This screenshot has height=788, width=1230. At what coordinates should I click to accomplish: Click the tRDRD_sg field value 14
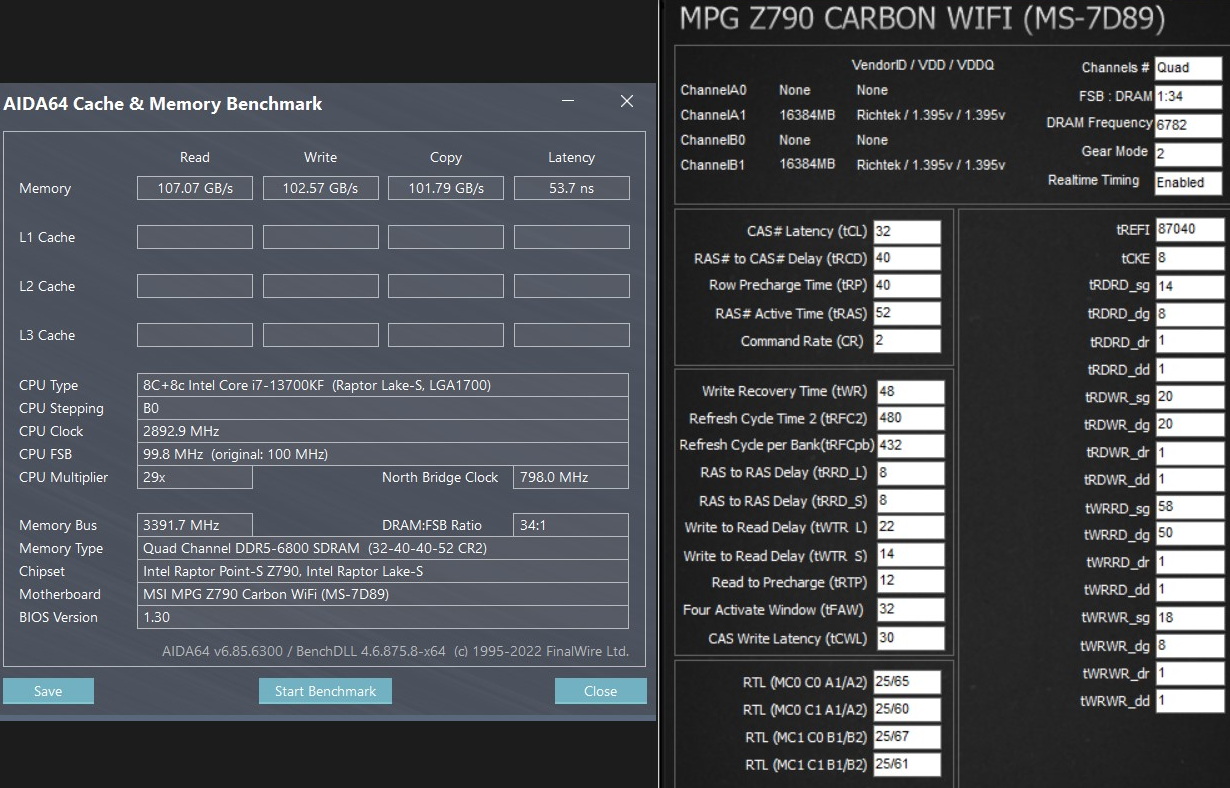click(1190, 286)
